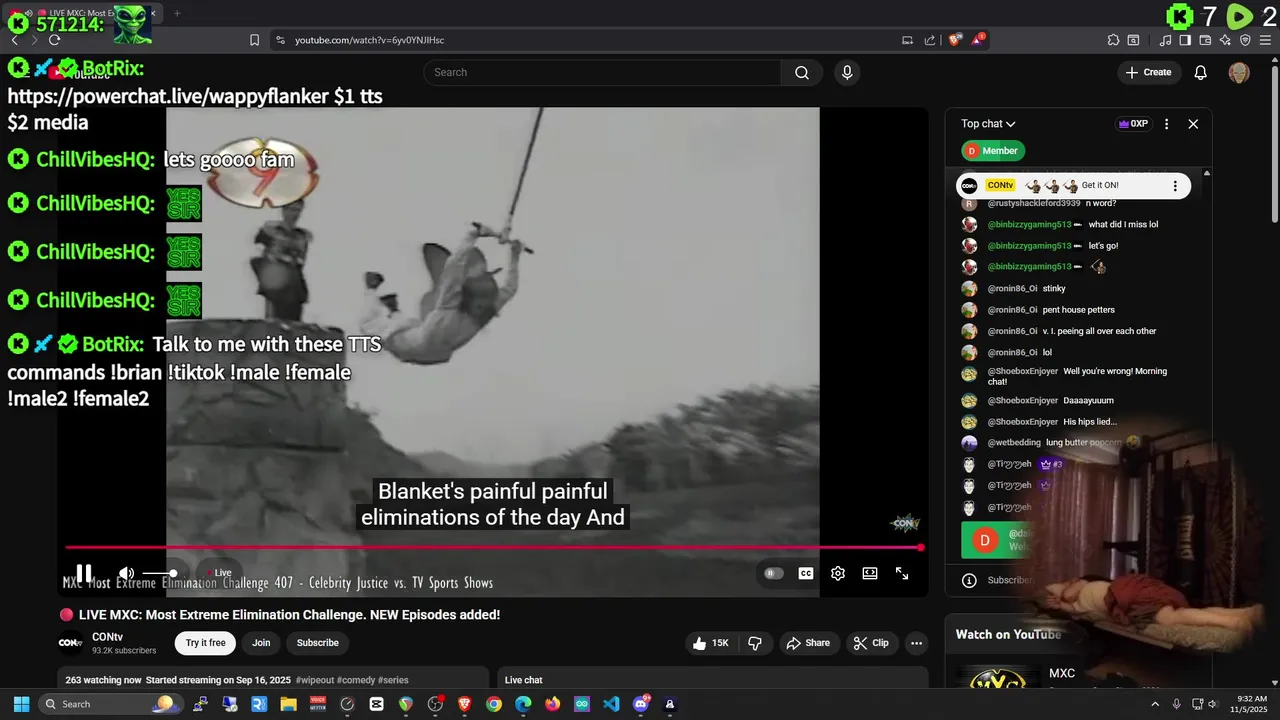Dislike the video

coord(755,643)
